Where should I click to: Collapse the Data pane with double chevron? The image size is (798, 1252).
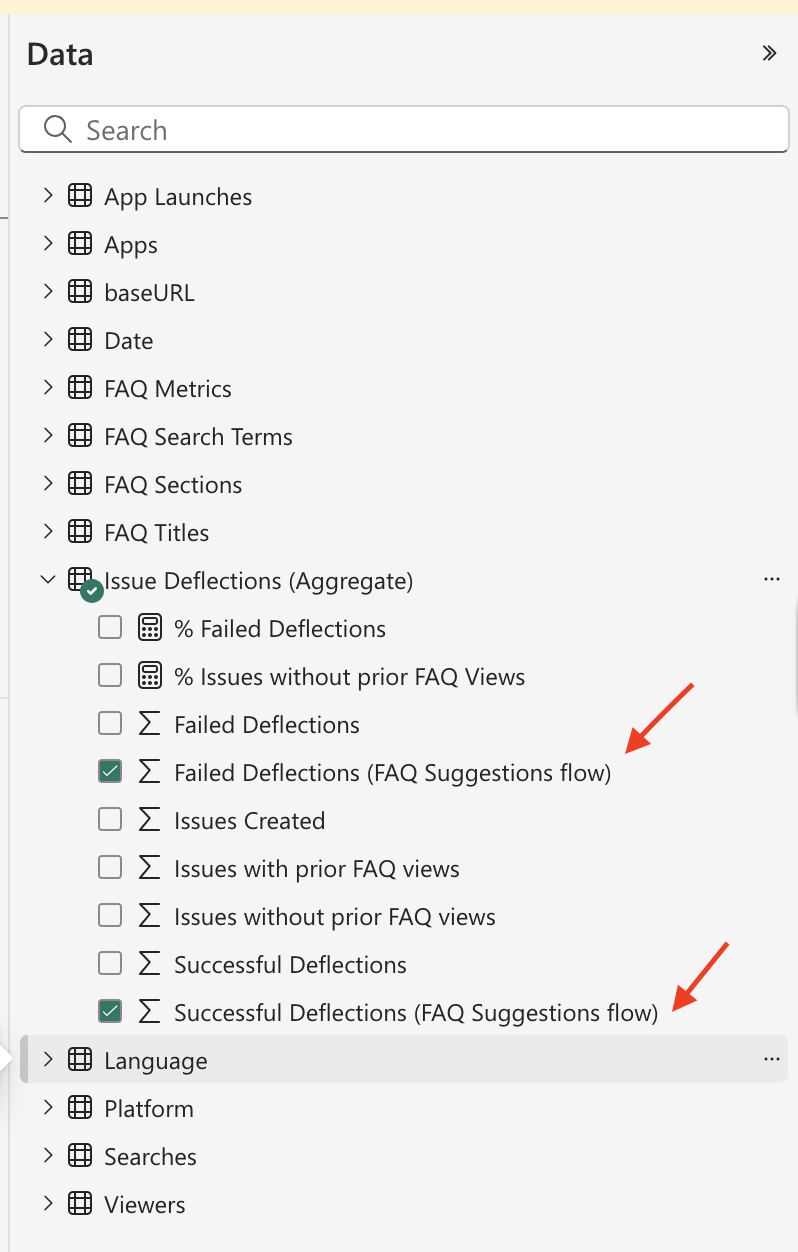coord(769,54)
